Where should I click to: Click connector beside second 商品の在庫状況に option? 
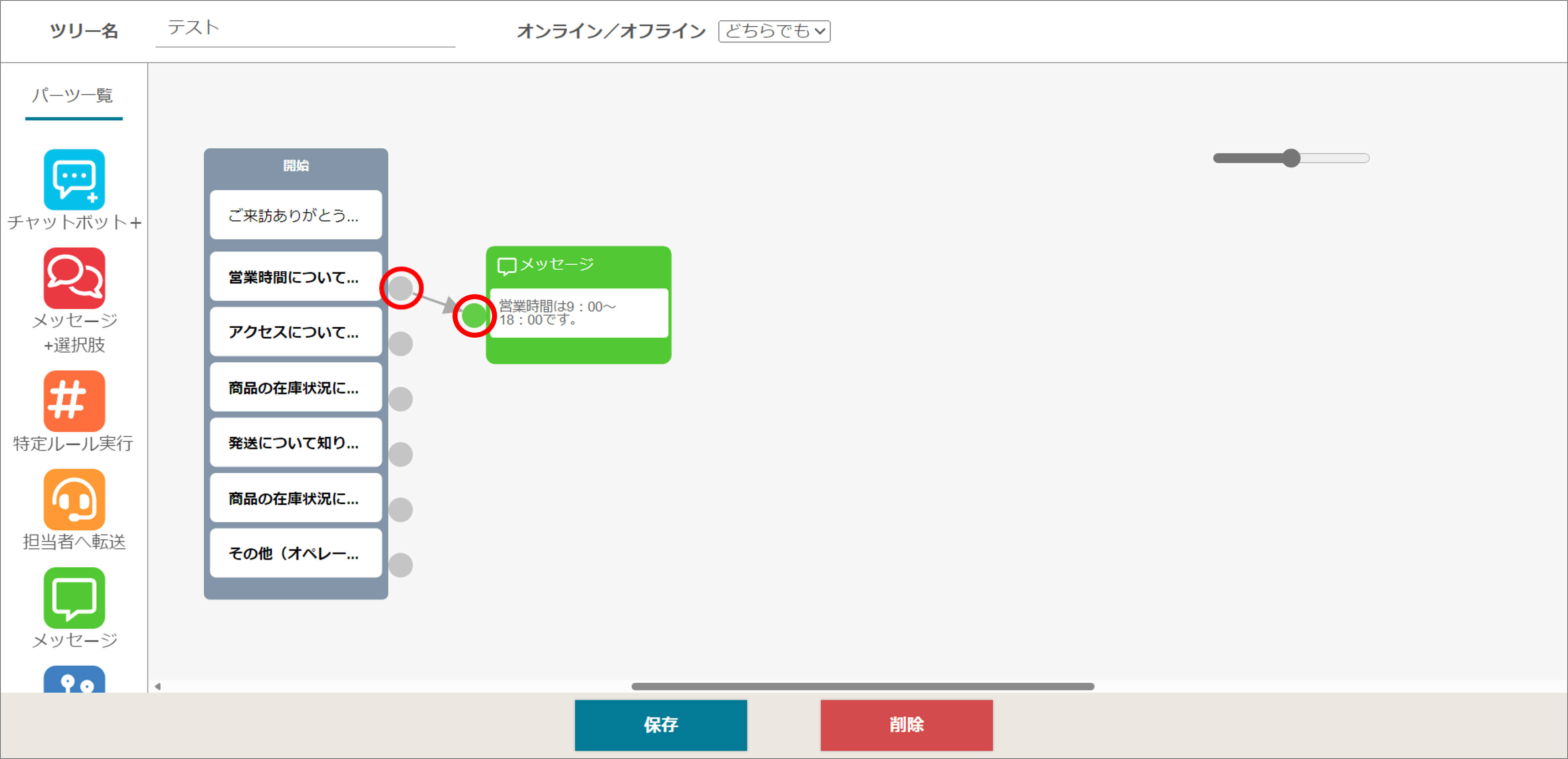coord(401,510)
